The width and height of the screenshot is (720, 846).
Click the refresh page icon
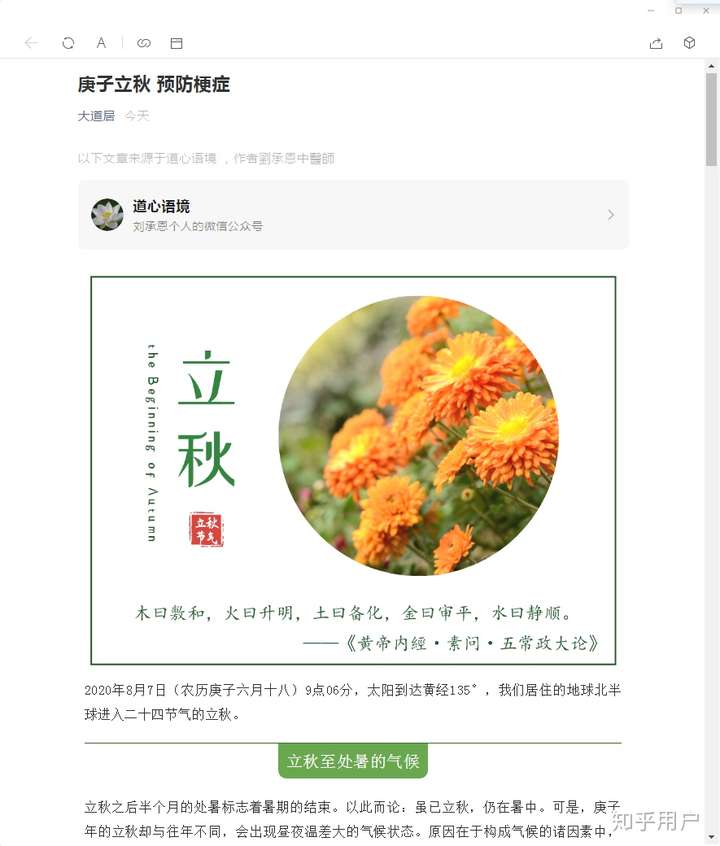[x=68, y=43]
